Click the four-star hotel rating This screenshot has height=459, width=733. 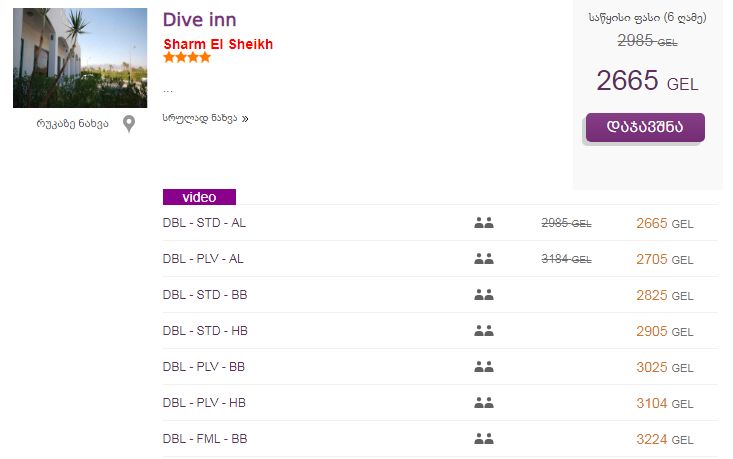187,58
